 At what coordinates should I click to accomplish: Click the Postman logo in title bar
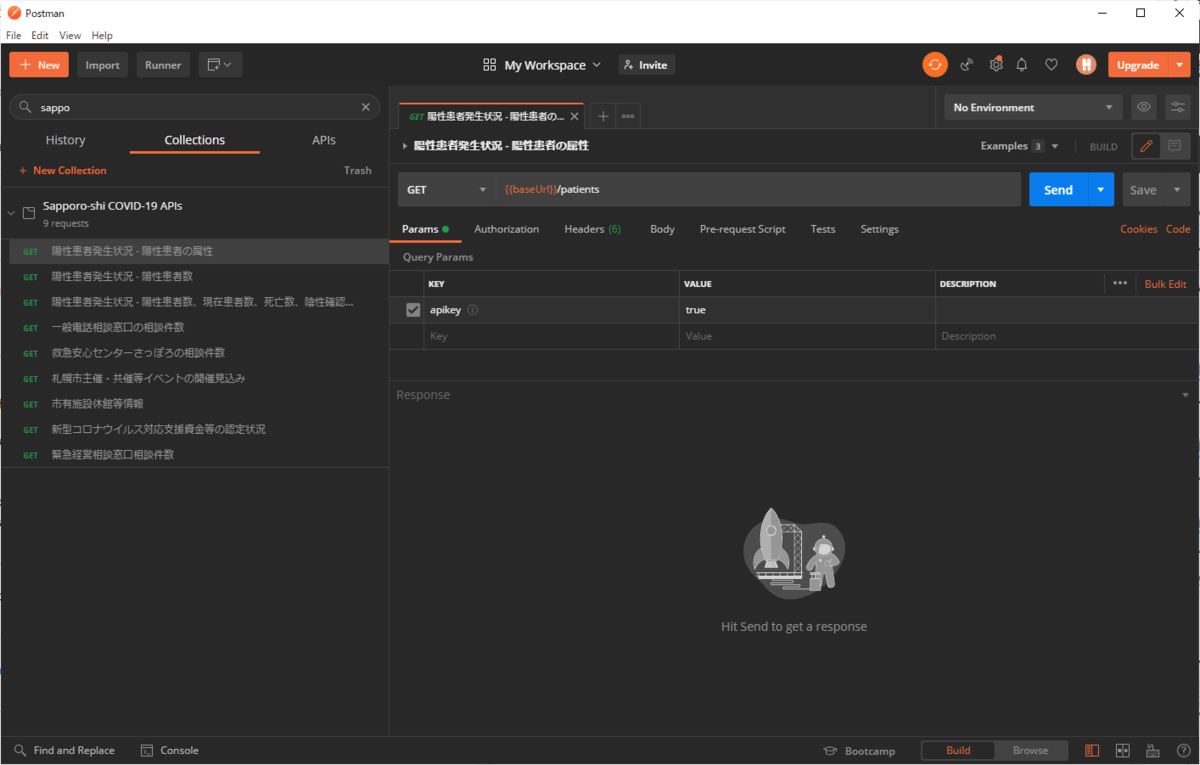(x=14, y=13)
